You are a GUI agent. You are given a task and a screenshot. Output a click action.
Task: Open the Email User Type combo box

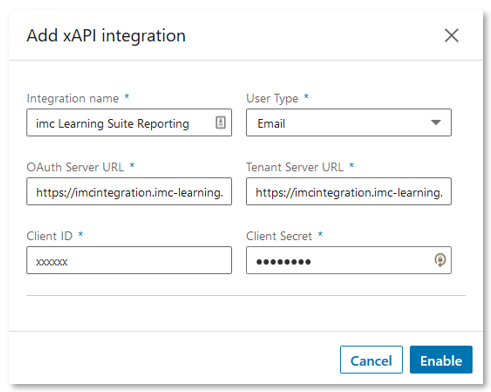point(349,122)
